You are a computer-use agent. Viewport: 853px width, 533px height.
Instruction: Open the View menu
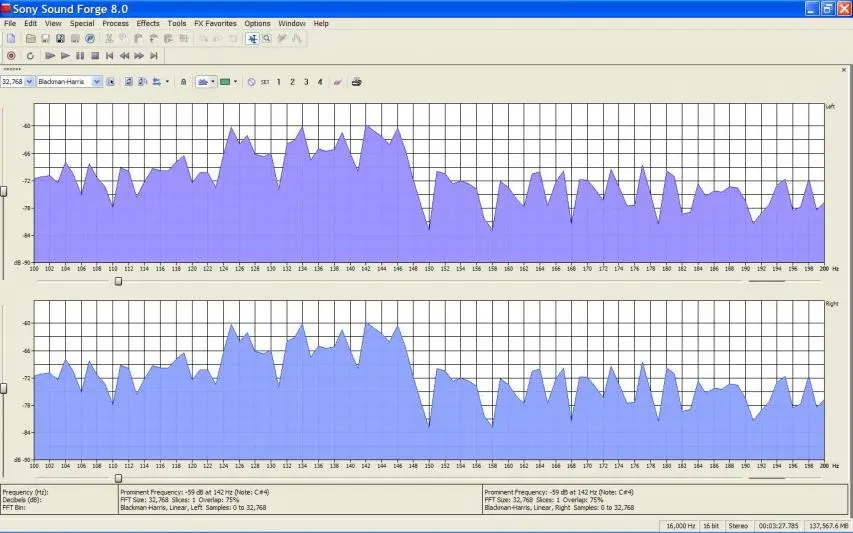coord(53,23)
